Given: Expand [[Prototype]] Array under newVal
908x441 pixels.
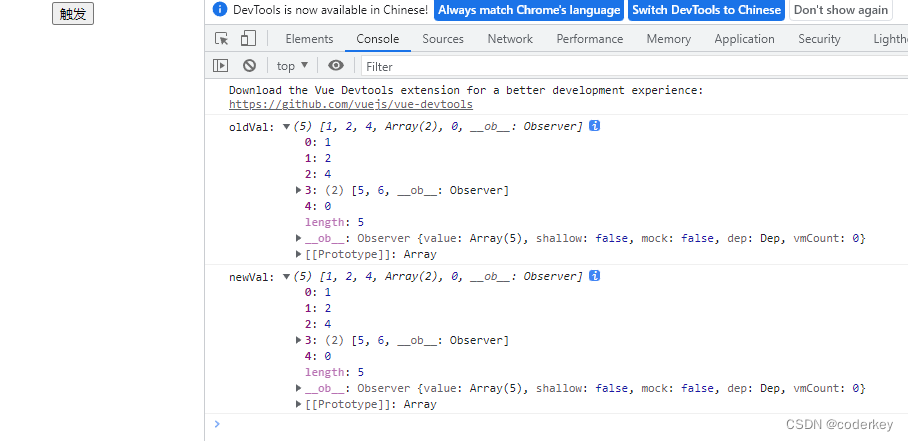Looking at the screenshot, I should [299, 404].
